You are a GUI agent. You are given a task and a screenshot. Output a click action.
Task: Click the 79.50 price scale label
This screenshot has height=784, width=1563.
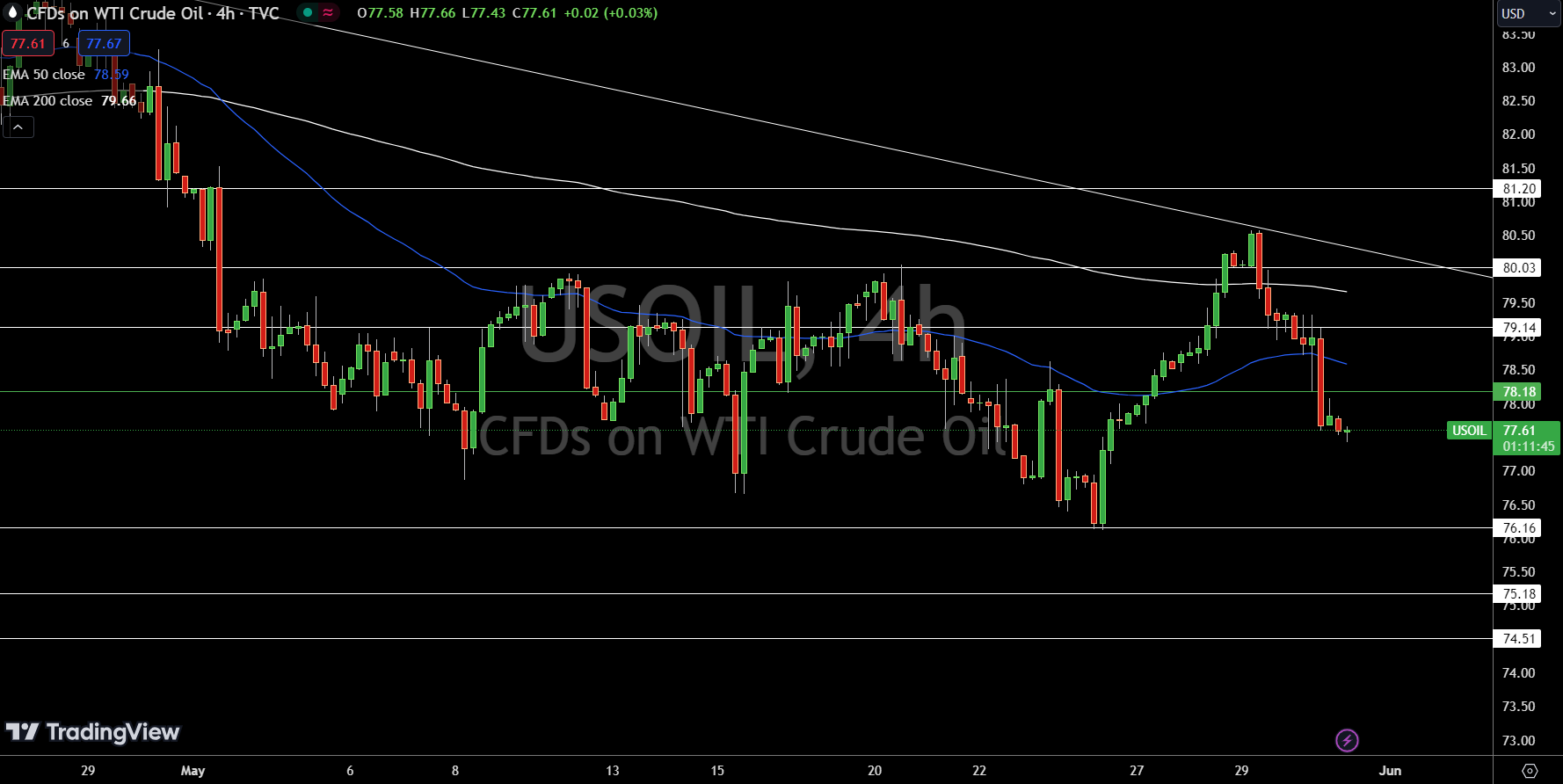(1518, 303)
